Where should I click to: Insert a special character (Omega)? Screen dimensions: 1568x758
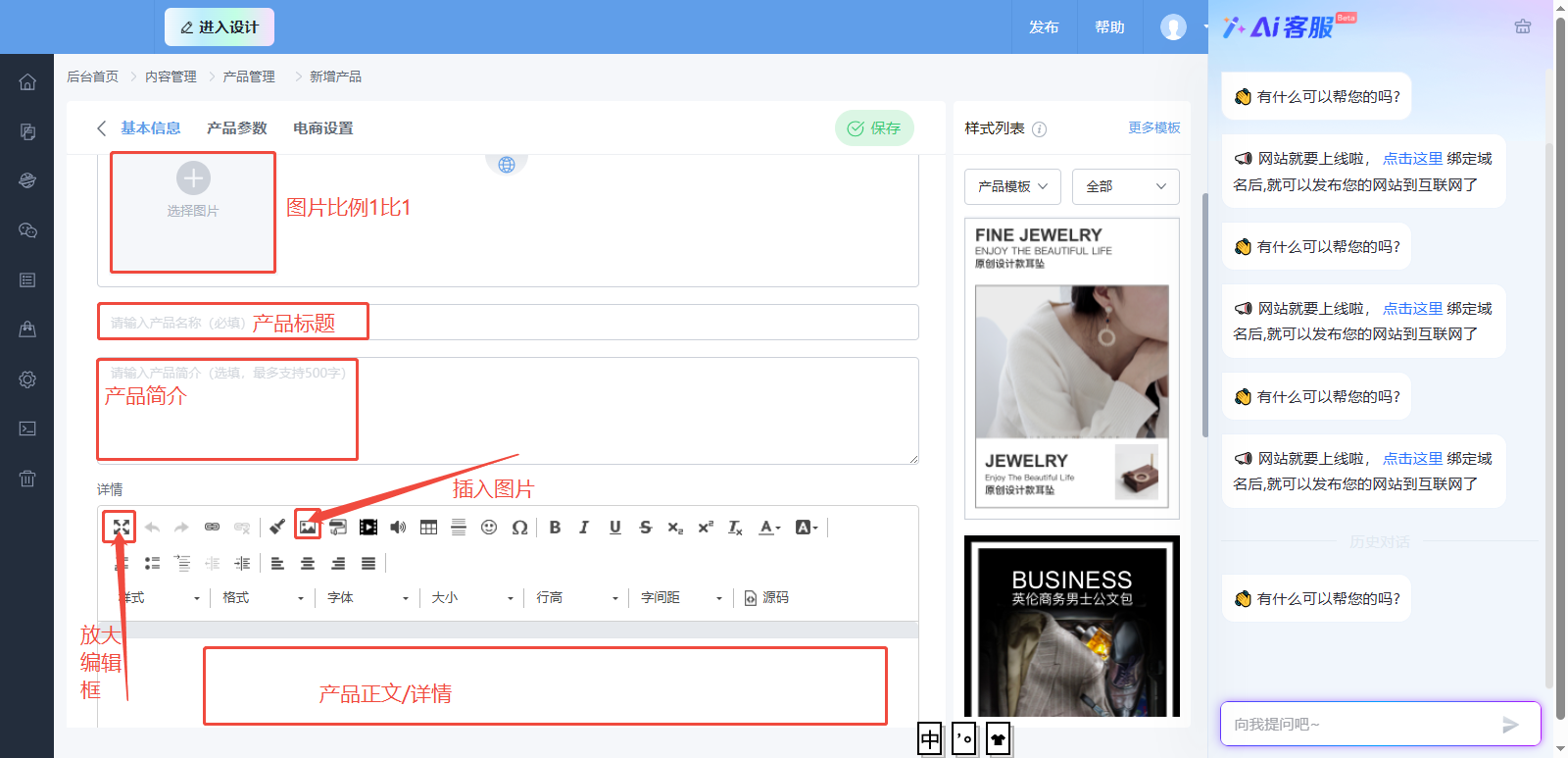click(x=519, y=528)
